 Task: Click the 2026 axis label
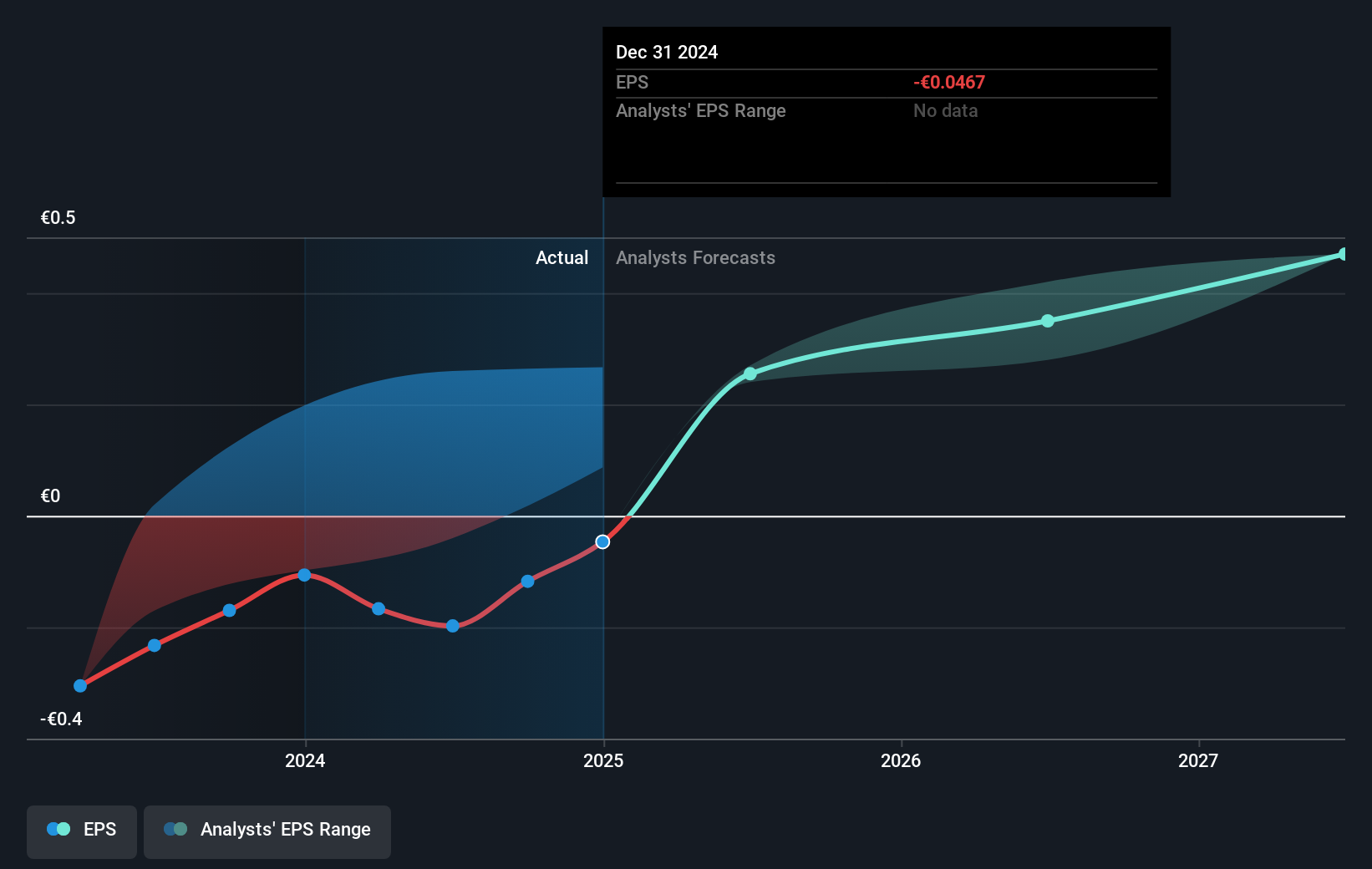coord(900,761)
